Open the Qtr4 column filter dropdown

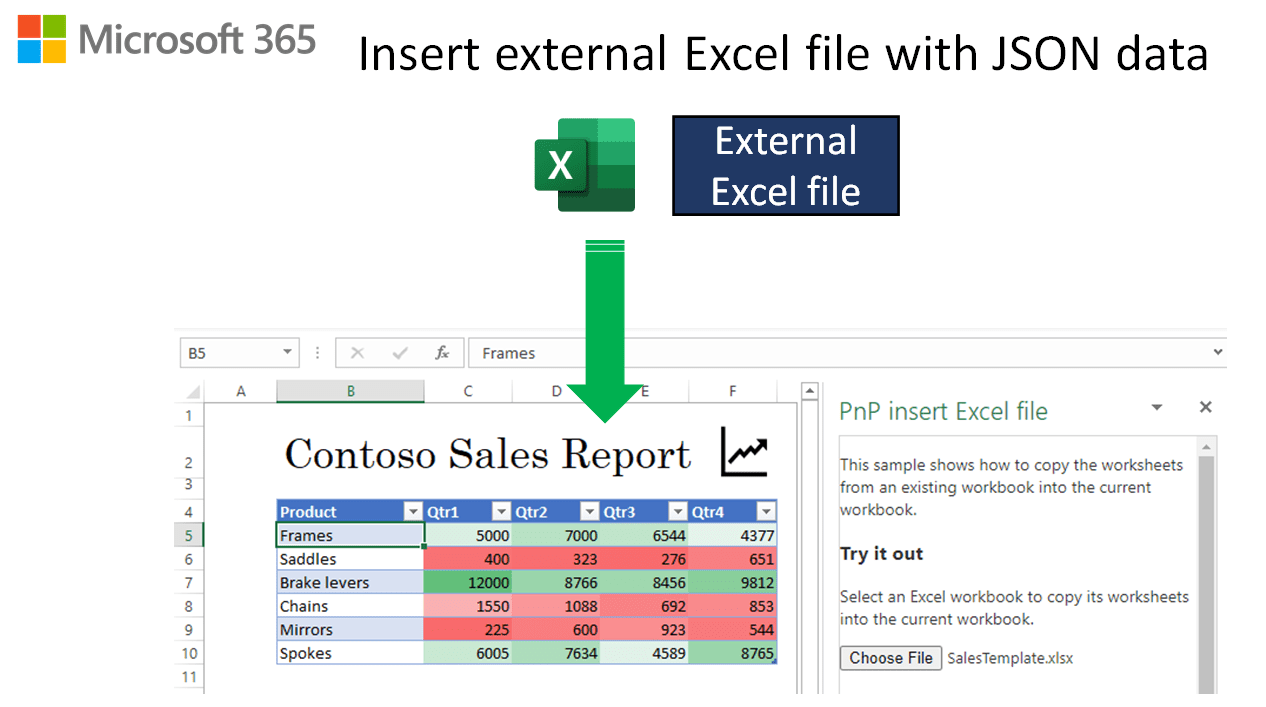(x=765, y=511)
